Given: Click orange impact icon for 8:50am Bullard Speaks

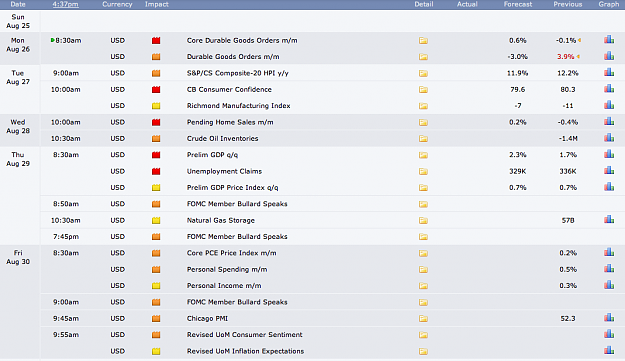Looking at the screenshot, I should pos(156,204).
